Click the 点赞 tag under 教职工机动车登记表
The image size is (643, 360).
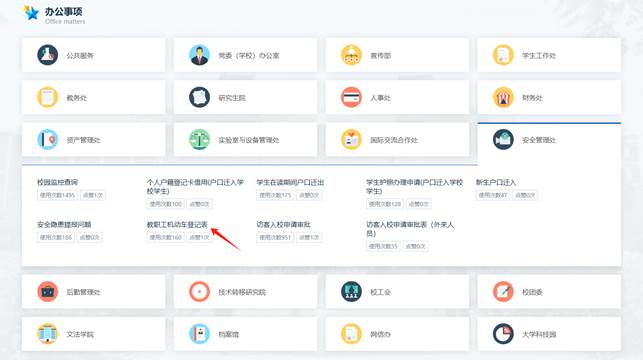(200, 237)
